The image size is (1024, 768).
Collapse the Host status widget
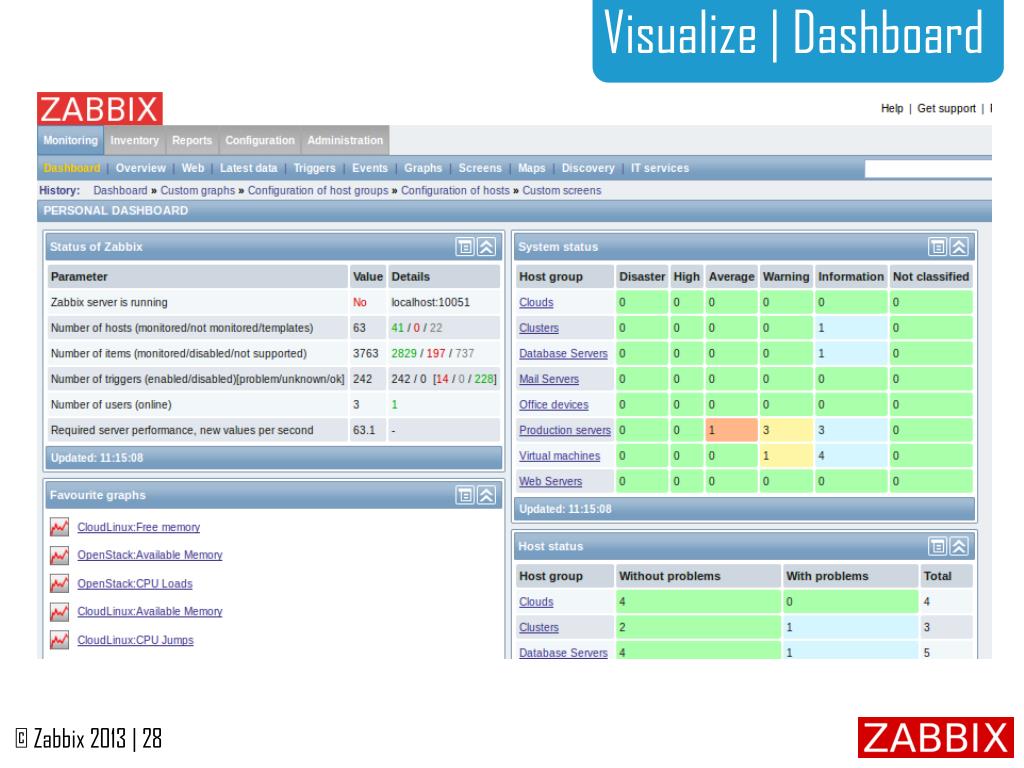(959, 546)
